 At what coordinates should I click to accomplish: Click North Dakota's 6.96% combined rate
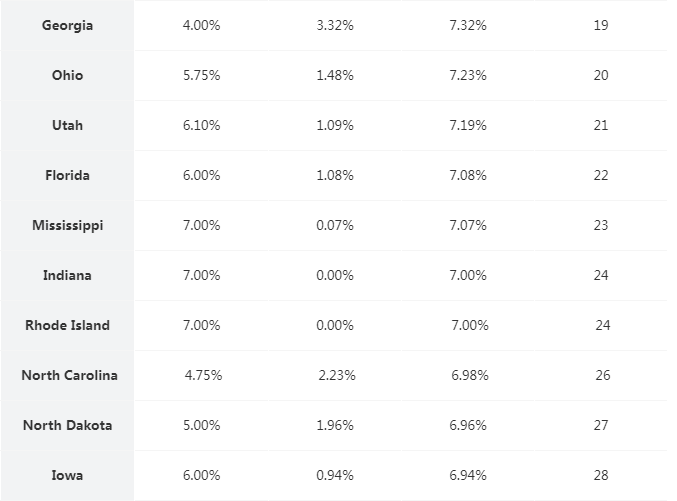[468, 426]
